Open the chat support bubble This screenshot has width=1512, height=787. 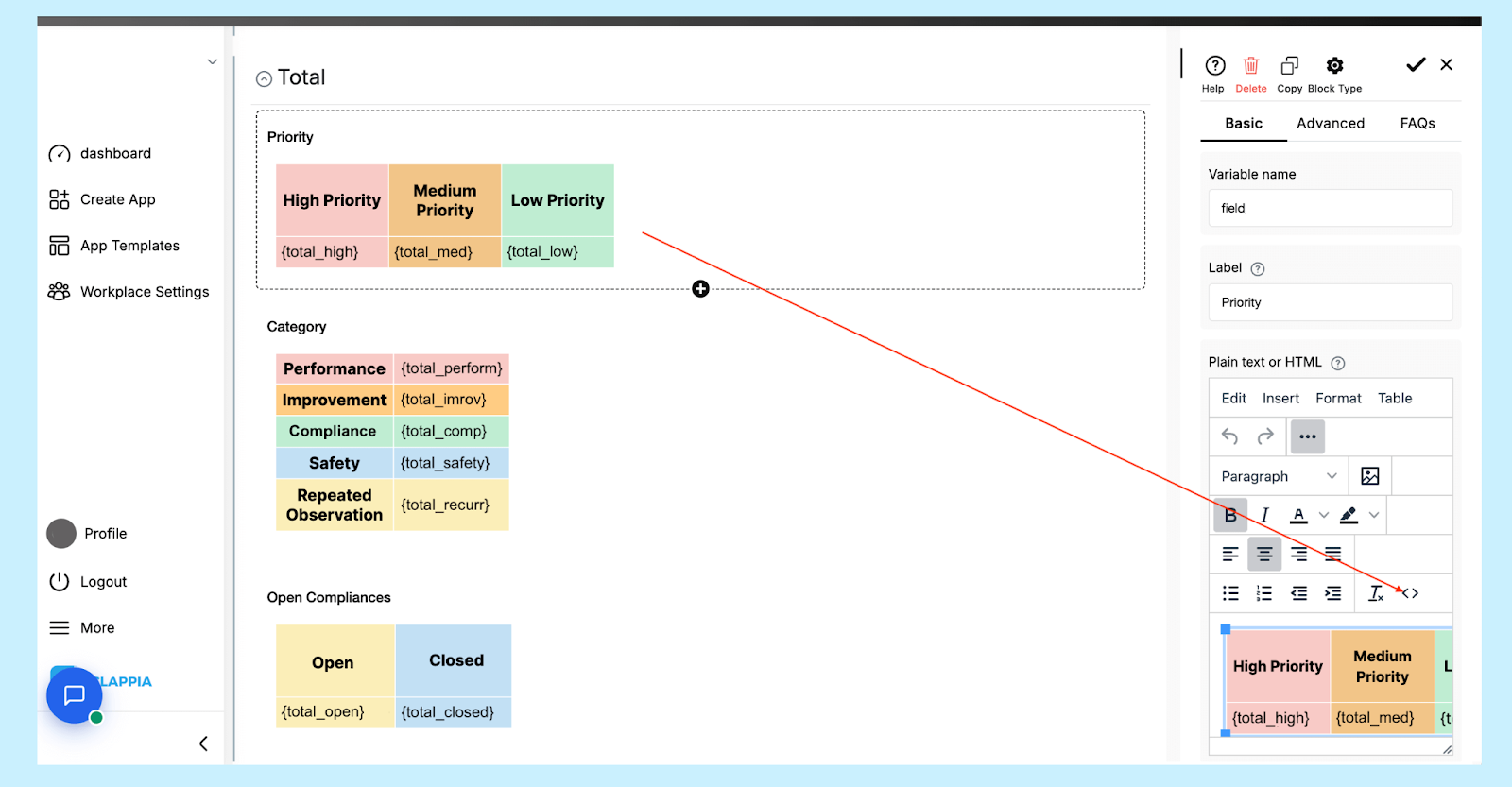click(74, 695)
